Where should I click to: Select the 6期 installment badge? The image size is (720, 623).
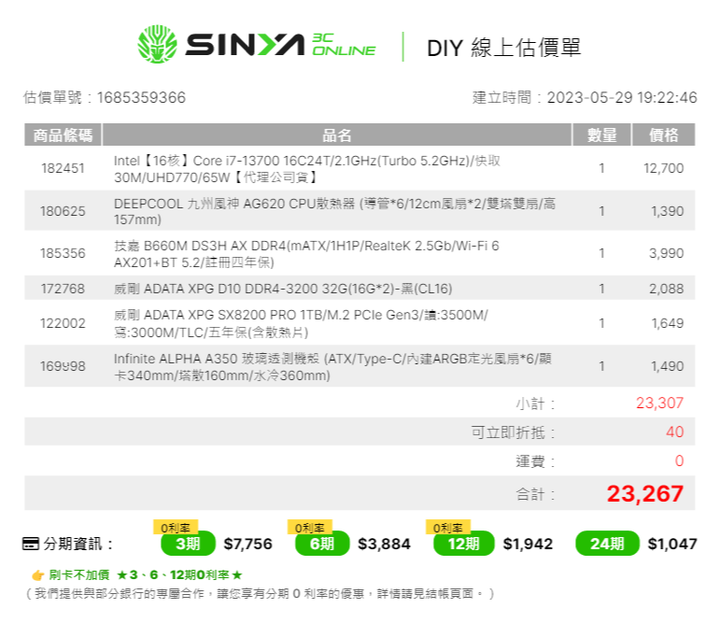(x=322, y=544)
